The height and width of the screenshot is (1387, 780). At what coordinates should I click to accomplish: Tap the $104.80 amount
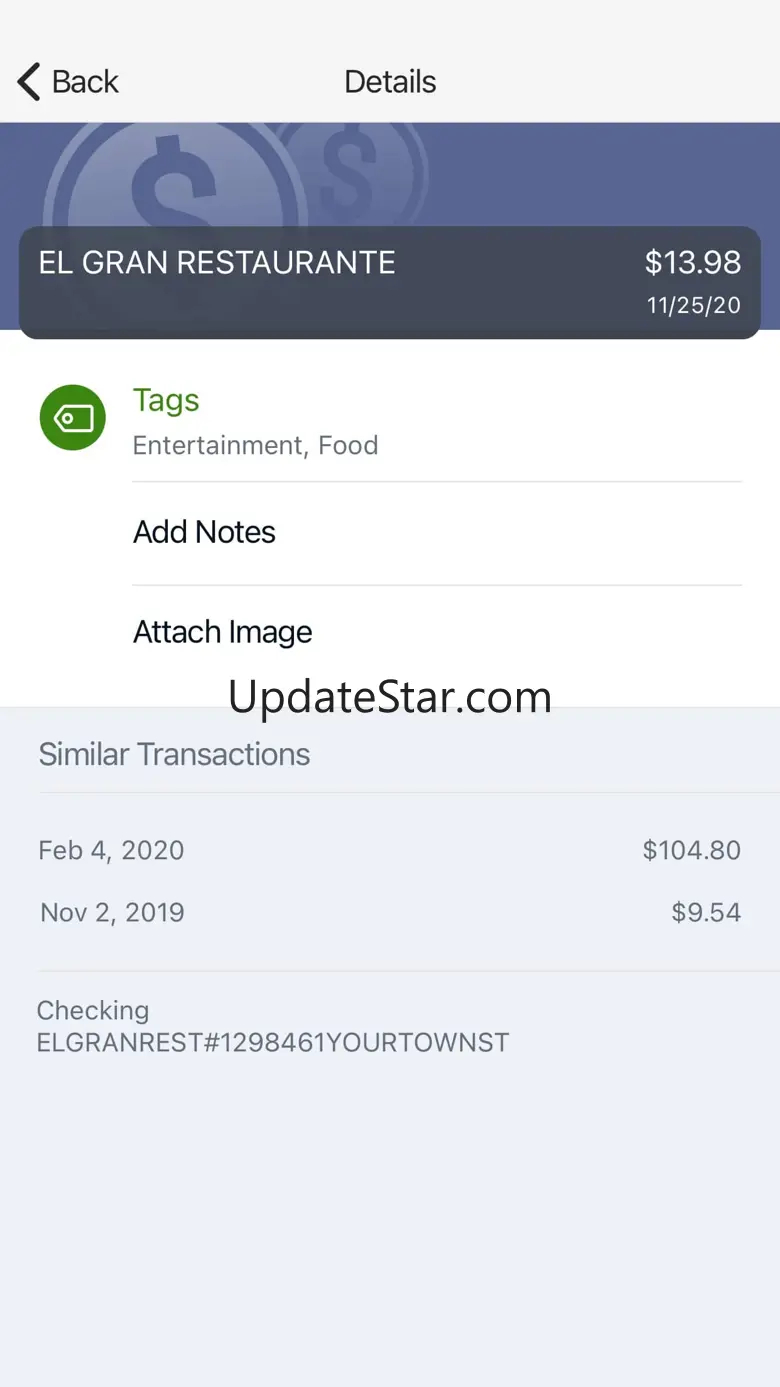click(x=691, y=850)
